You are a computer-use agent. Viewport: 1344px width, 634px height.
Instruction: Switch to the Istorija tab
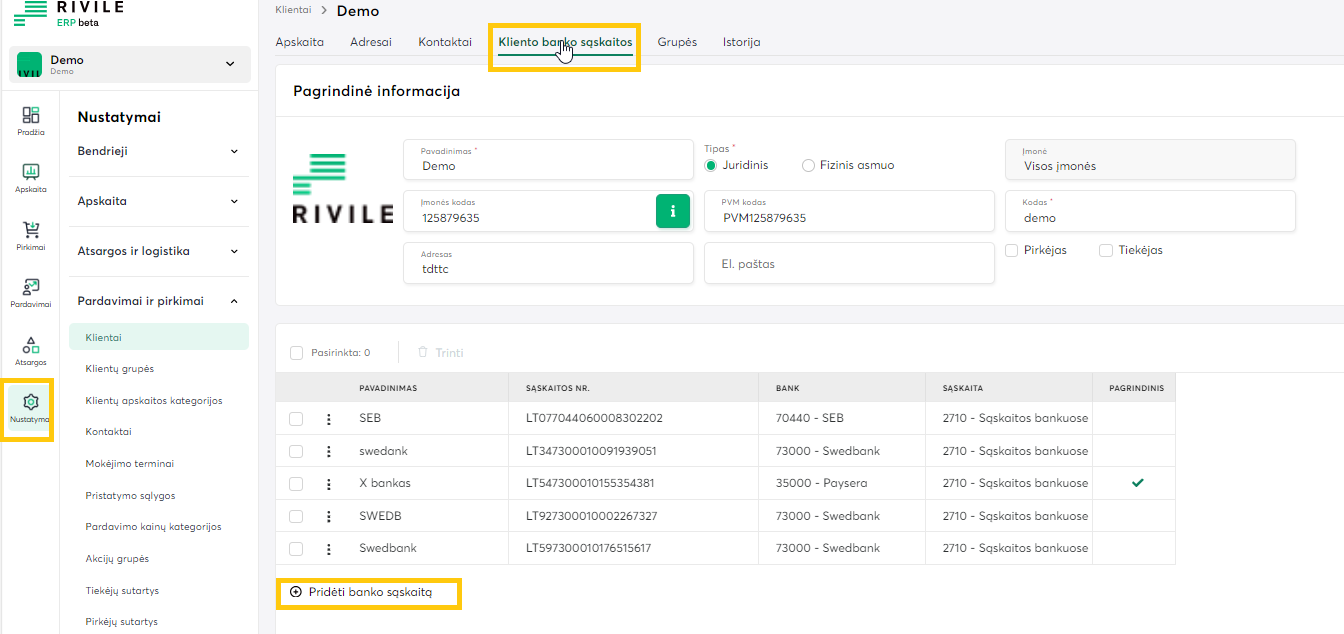tap(741, 42)
